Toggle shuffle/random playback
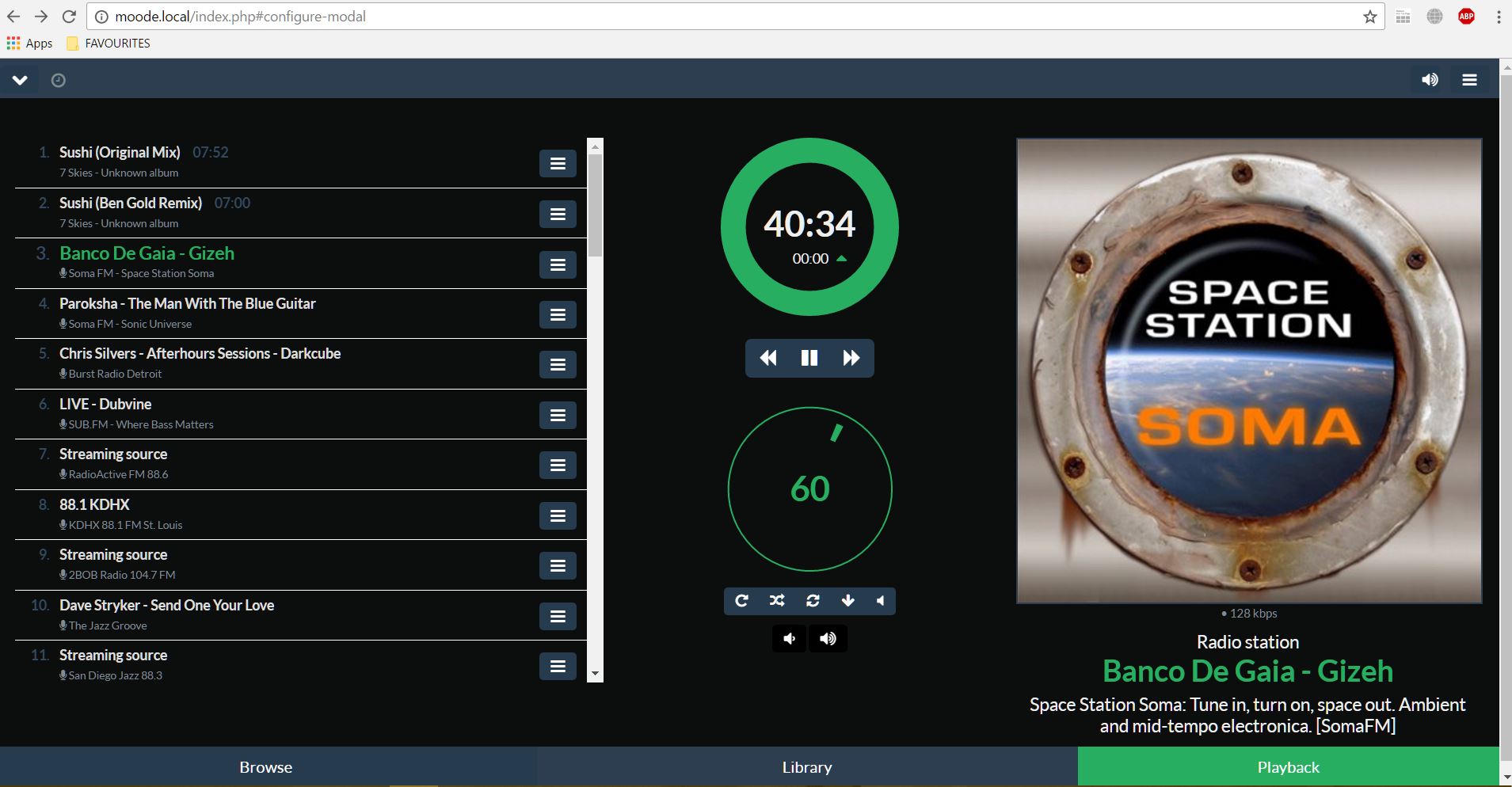 (777, 601)
